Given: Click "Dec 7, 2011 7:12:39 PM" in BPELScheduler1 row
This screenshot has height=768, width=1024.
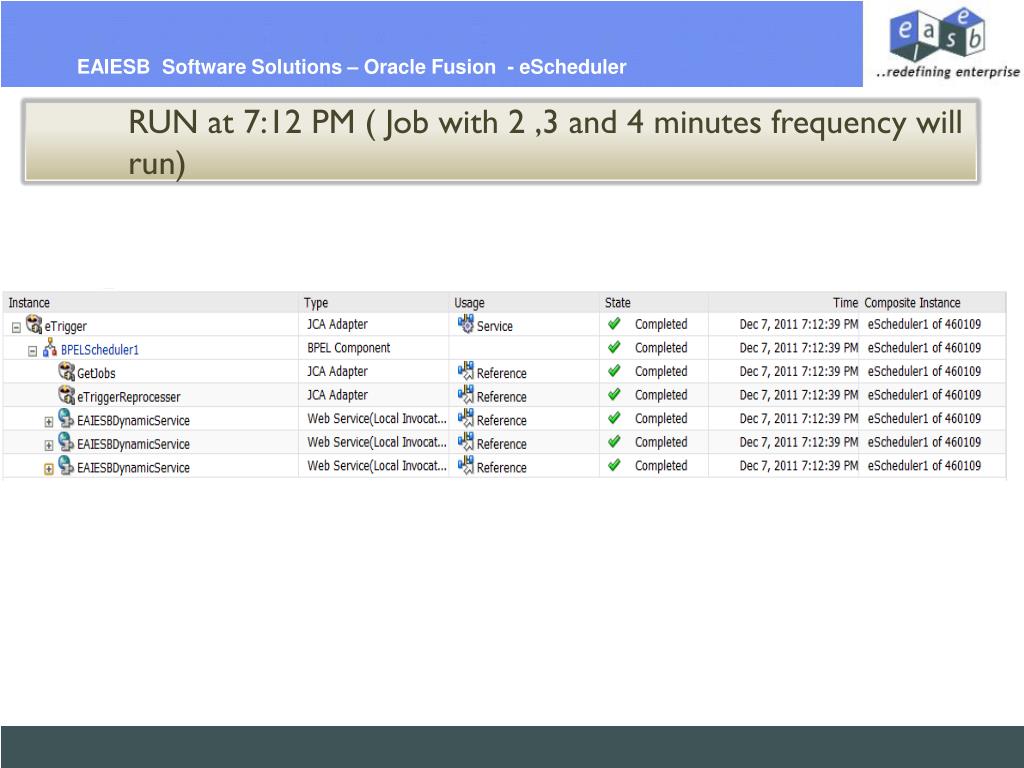Looking at the screenshot, I should [799, 348].
